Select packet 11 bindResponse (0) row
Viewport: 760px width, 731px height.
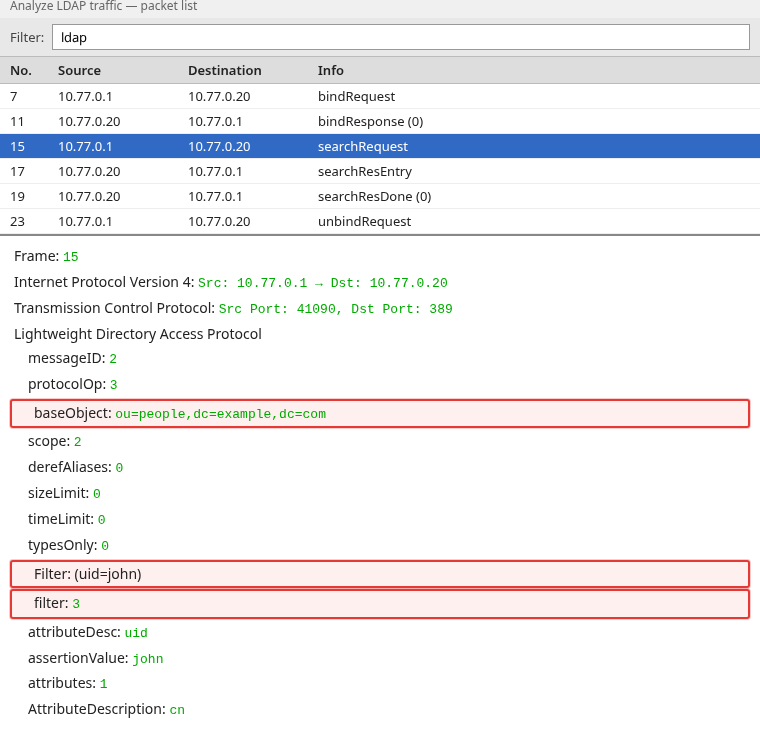tap(380, 122)
